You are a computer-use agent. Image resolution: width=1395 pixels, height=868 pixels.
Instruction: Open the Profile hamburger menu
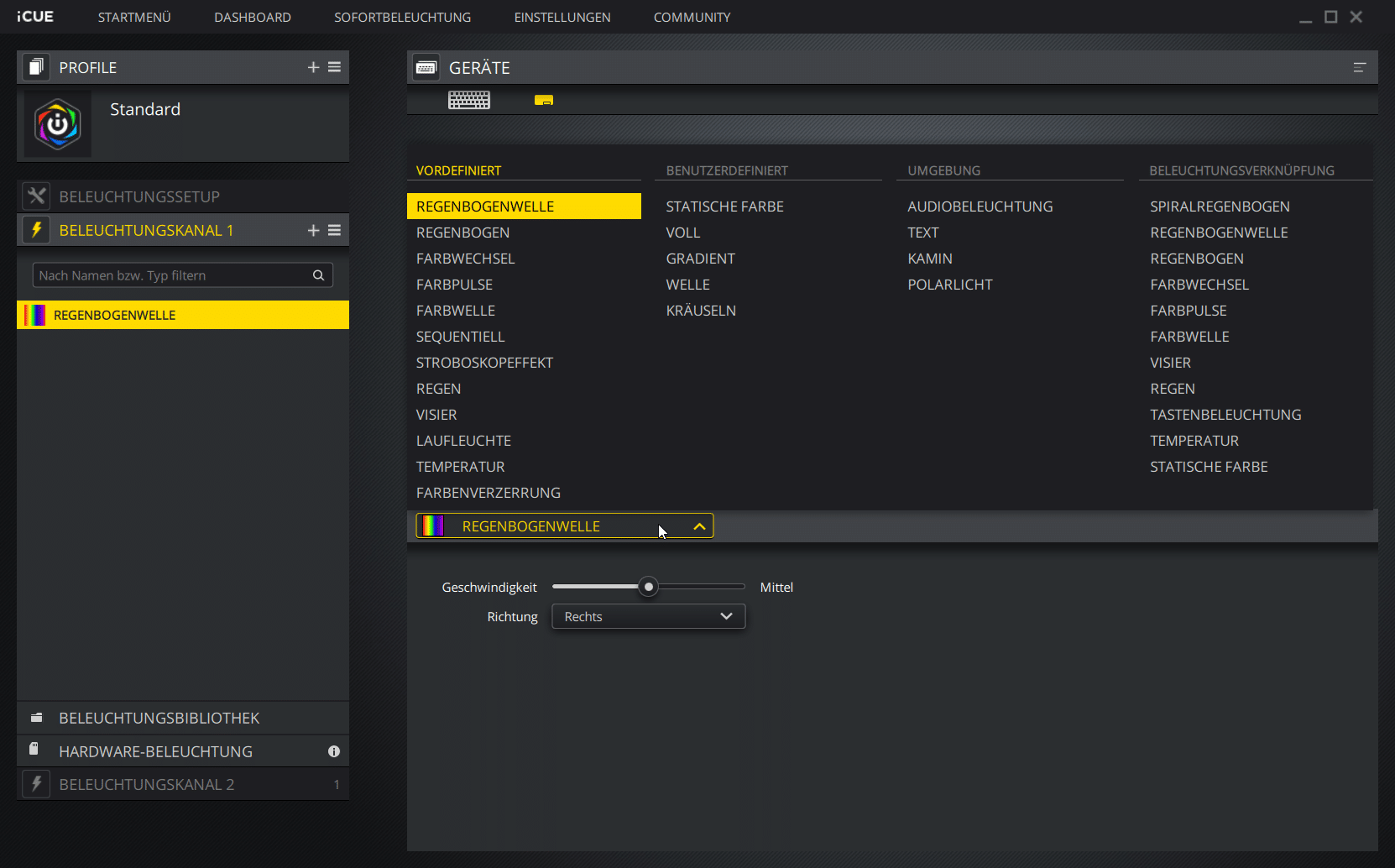[x=334, y=67]
